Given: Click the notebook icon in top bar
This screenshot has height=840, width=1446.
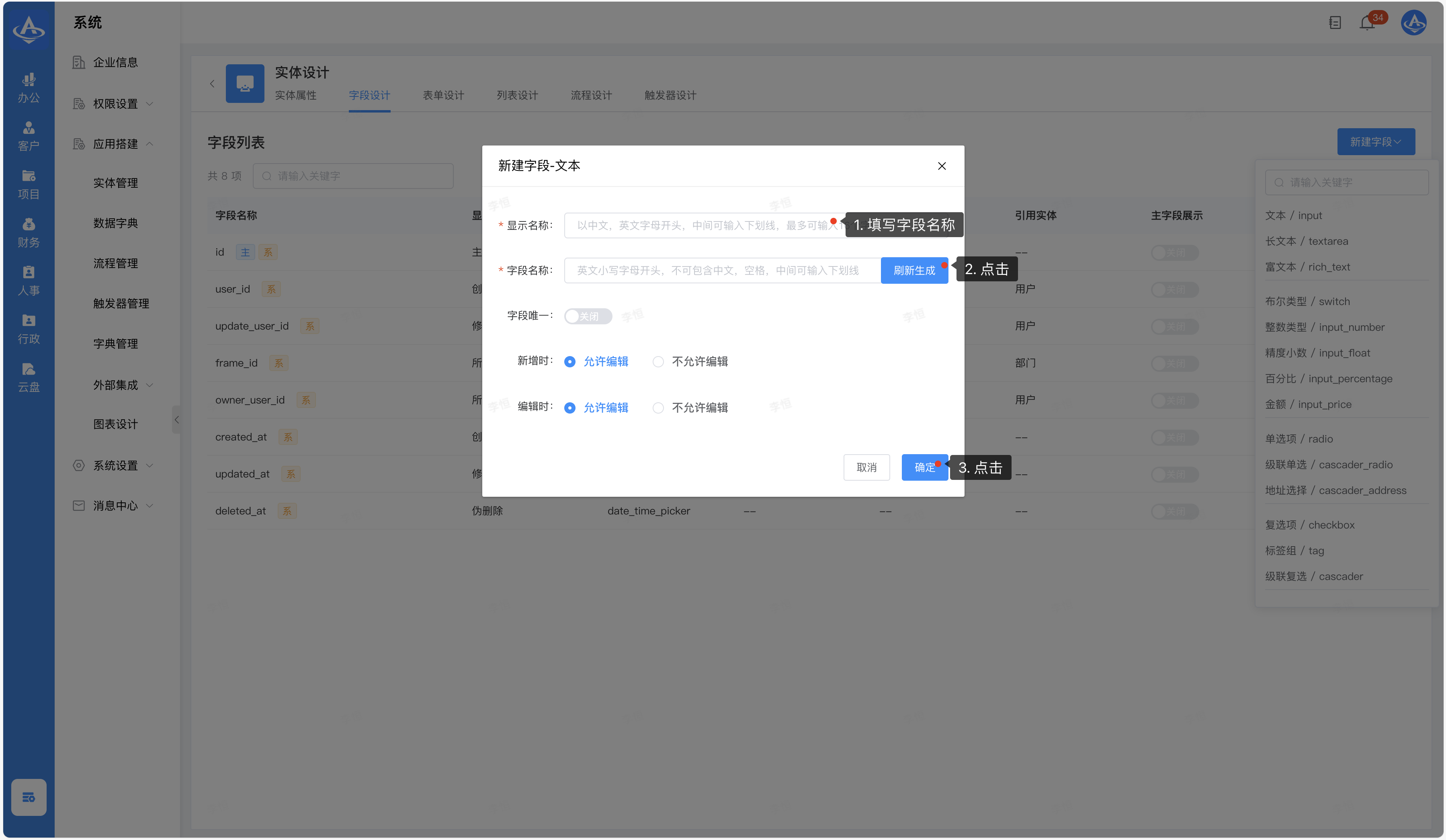Looking at the screenshot, I should (x=1335, y=23).
